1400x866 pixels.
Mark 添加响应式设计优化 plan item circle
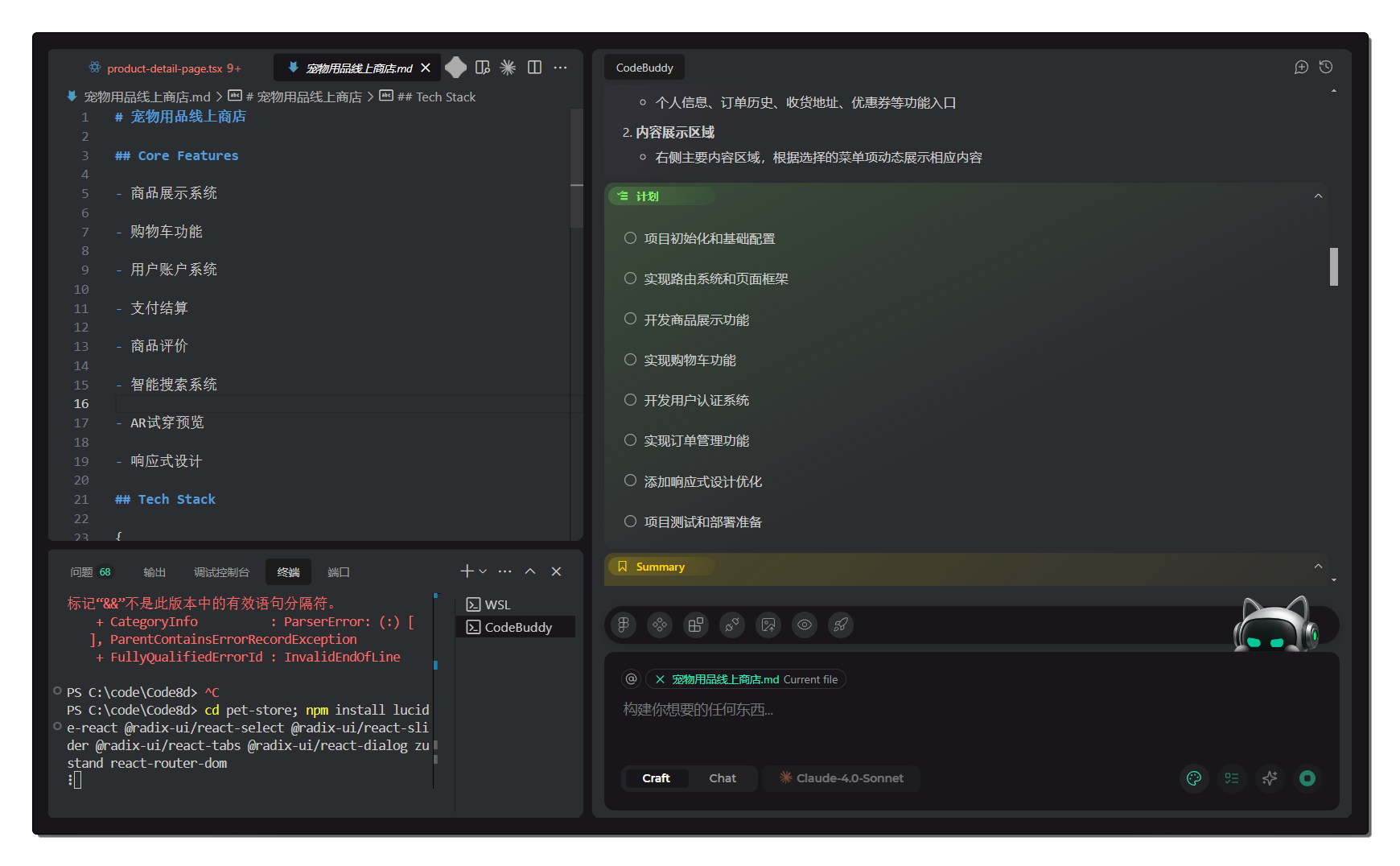(x=630, y=480)
